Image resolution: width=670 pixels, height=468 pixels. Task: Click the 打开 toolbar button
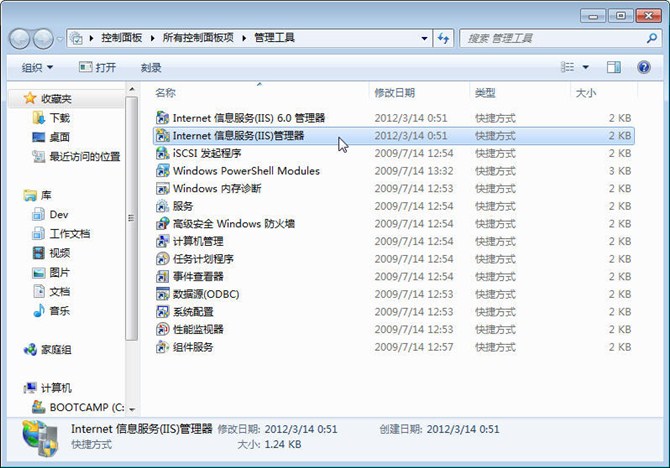[97, 68]
